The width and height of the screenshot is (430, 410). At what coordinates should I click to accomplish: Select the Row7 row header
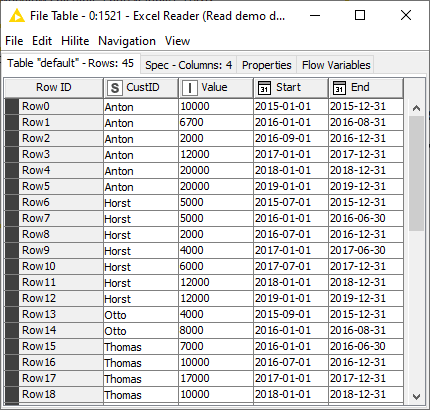(54, 219)
